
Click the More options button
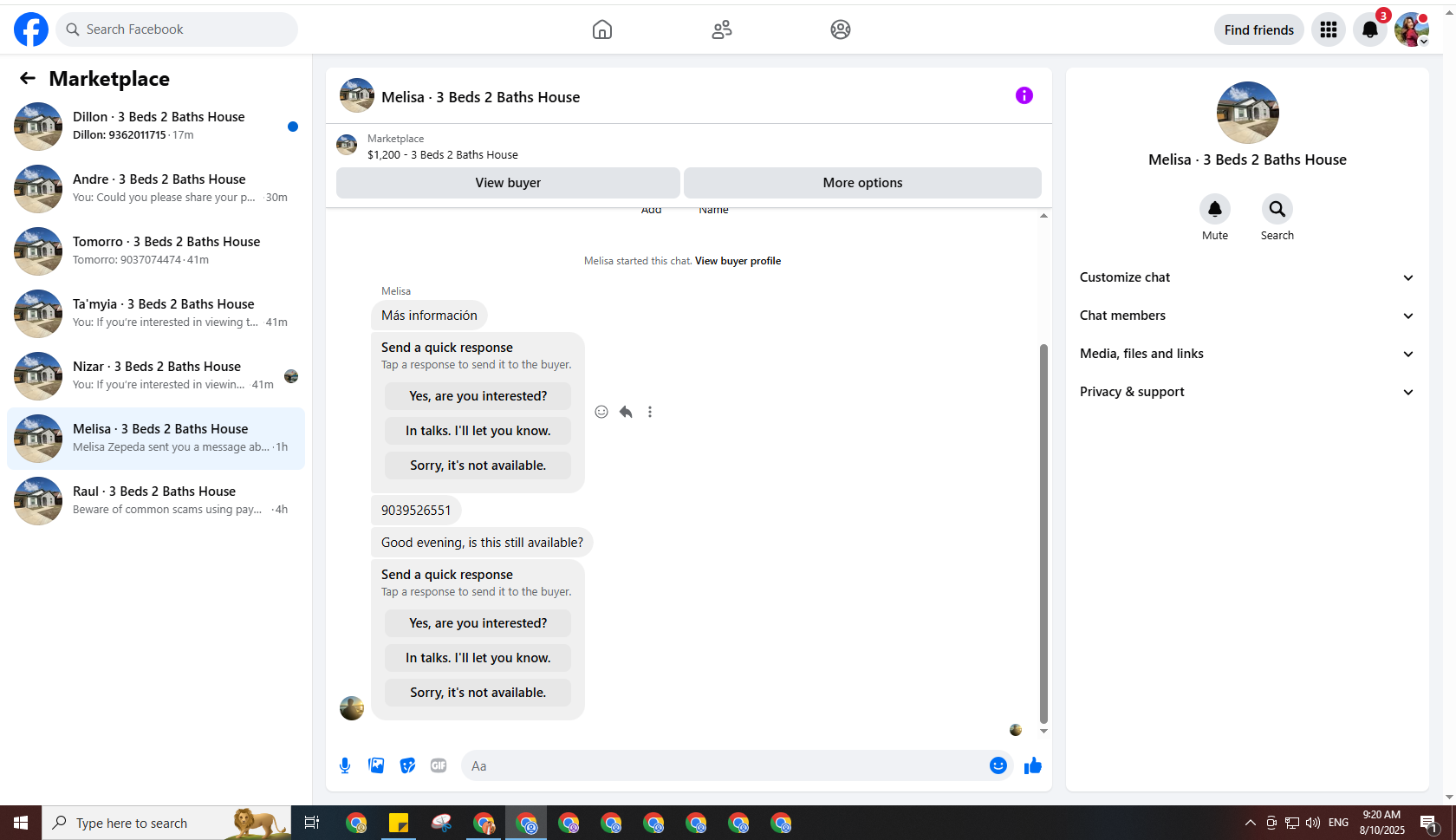(862, 183)
